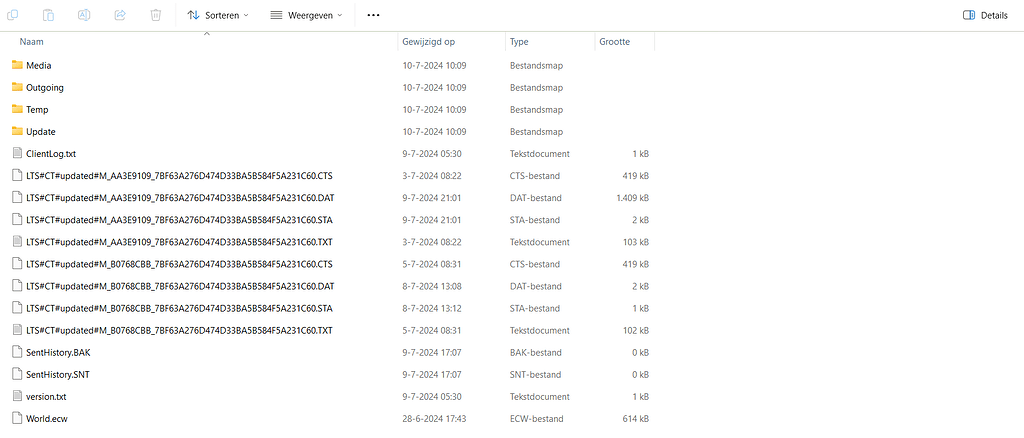Select the file name version.txt
Image resolution: width=1024 pixels, height=438 pixels.
click(46, 397)
